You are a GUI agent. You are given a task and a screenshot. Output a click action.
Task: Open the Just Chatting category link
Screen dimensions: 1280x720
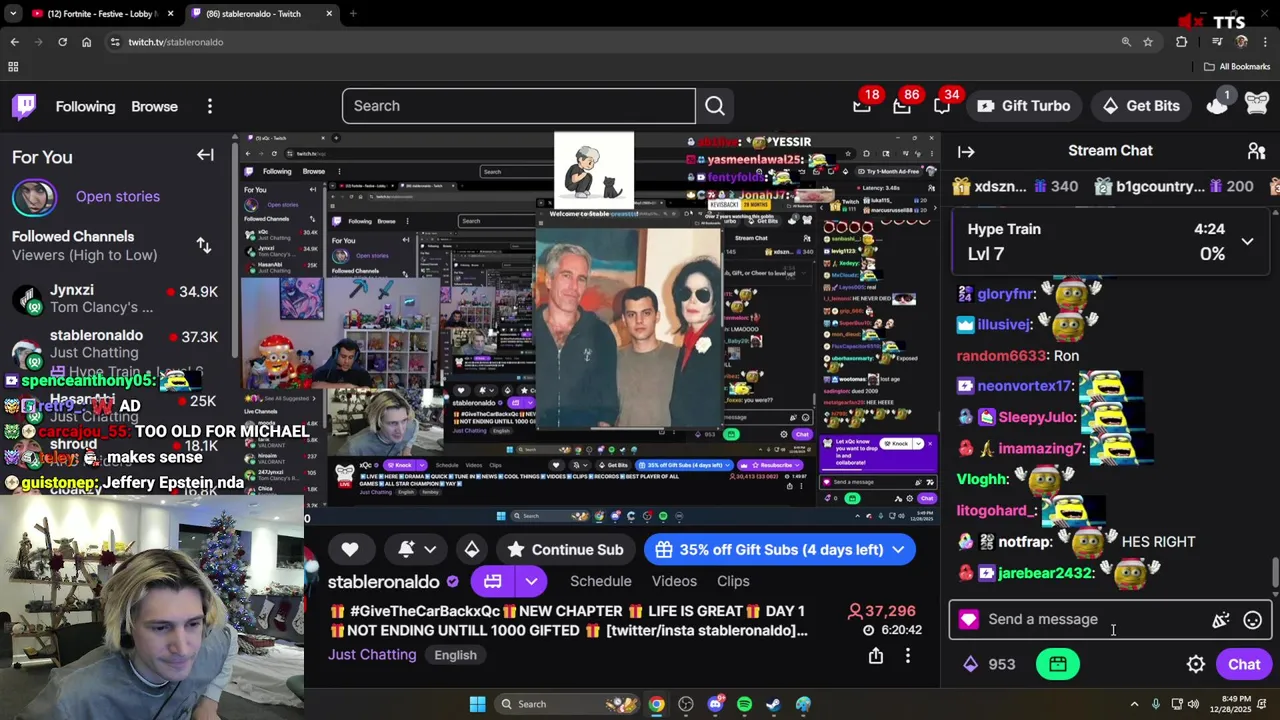372,655
